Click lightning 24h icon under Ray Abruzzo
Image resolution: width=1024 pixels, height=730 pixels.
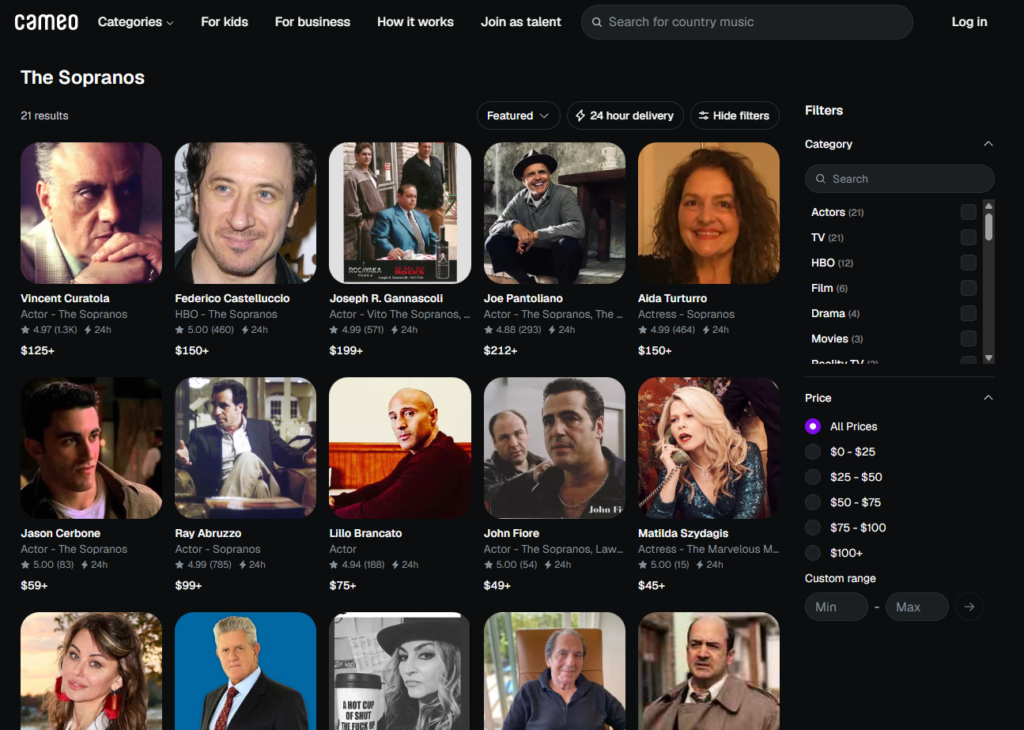242,565
